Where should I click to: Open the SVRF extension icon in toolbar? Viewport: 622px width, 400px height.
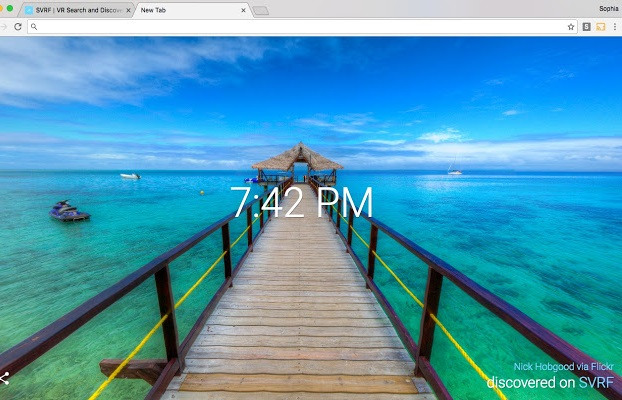[x=587, y=27]
